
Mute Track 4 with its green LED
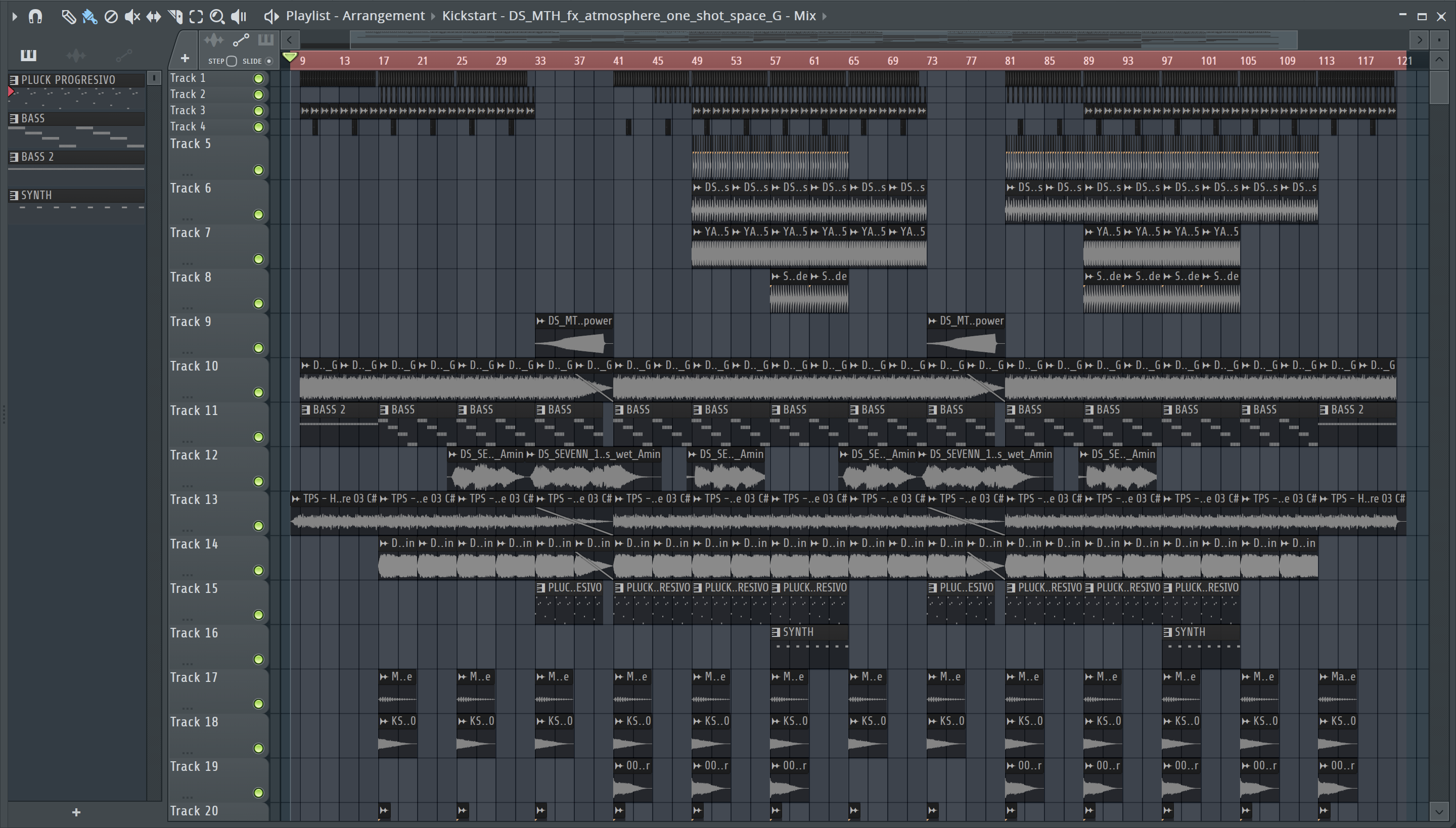click(258, 127)
